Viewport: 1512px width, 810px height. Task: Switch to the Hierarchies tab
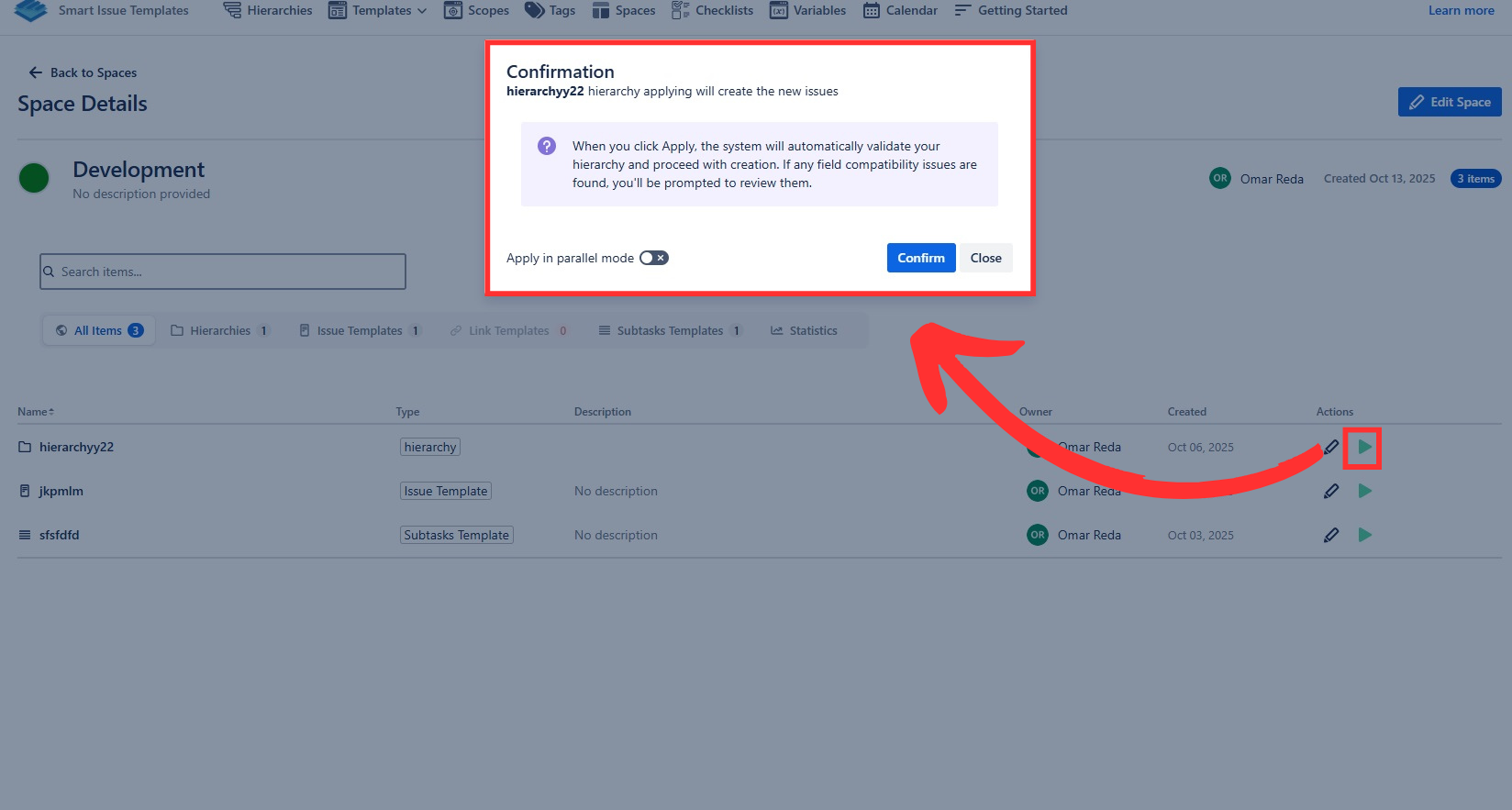[220, 330]
